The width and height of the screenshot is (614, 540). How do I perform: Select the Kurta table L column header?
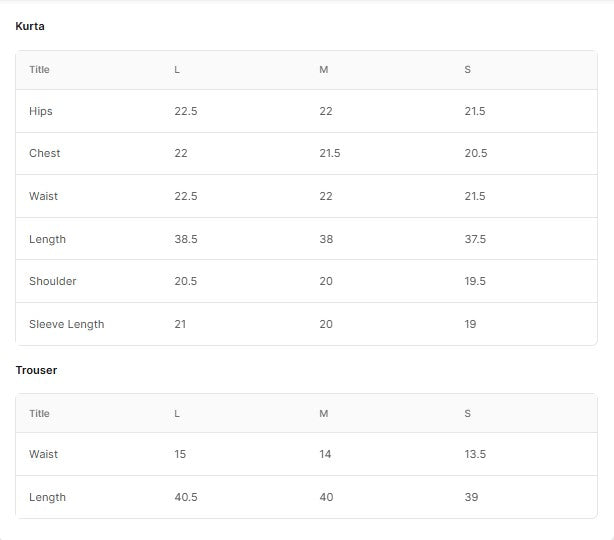177,70
